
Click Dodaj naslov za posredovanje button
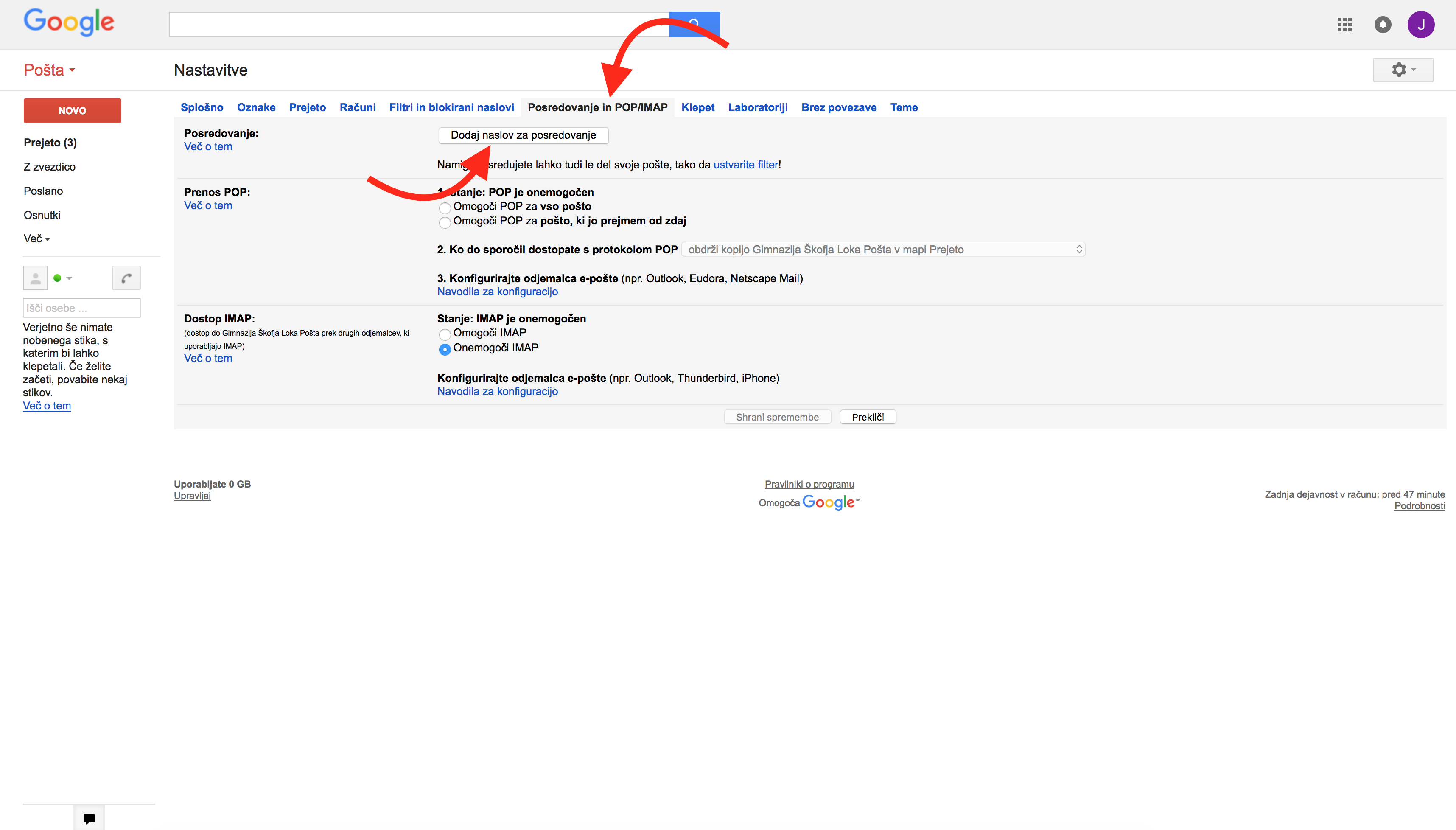[523, 136]
